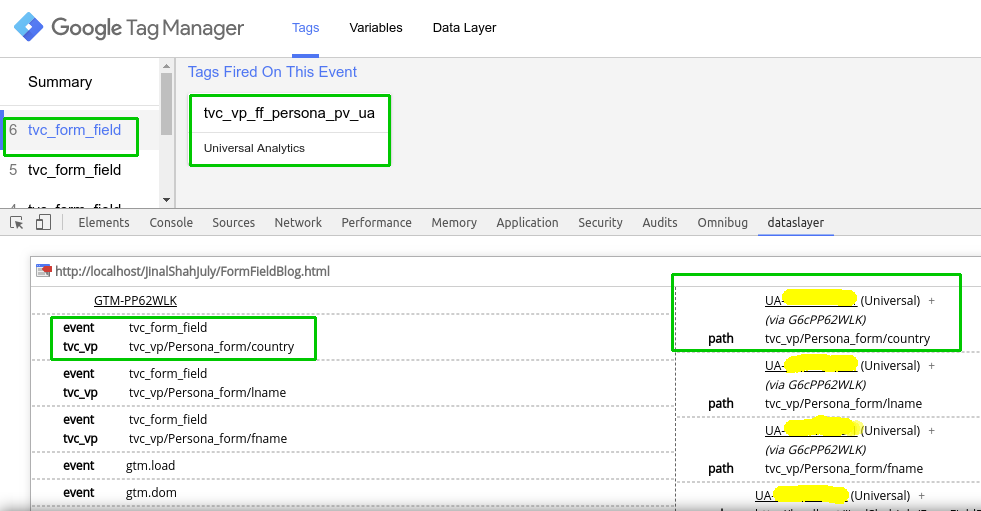Expand the plus beside path tvc_vp/Persona_form/country
The height and width of the screenshot is (511, 981).
pyautogui.click(x=932, y=301)
